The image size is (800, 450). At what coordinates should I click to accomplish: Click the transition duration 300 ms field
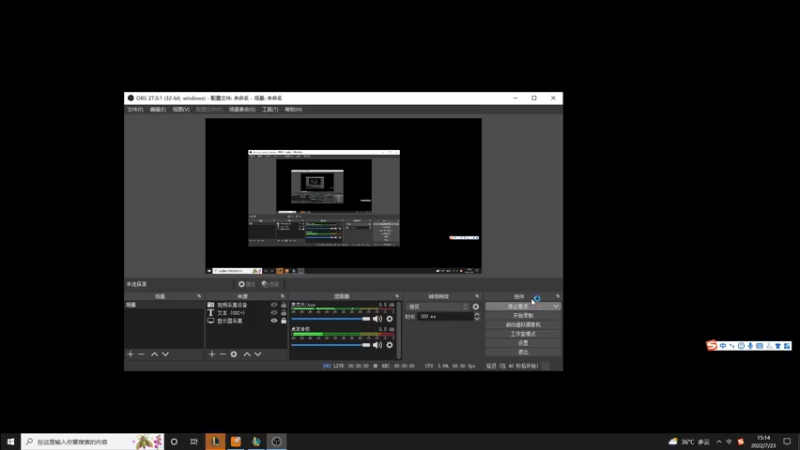tap(445, 317)
